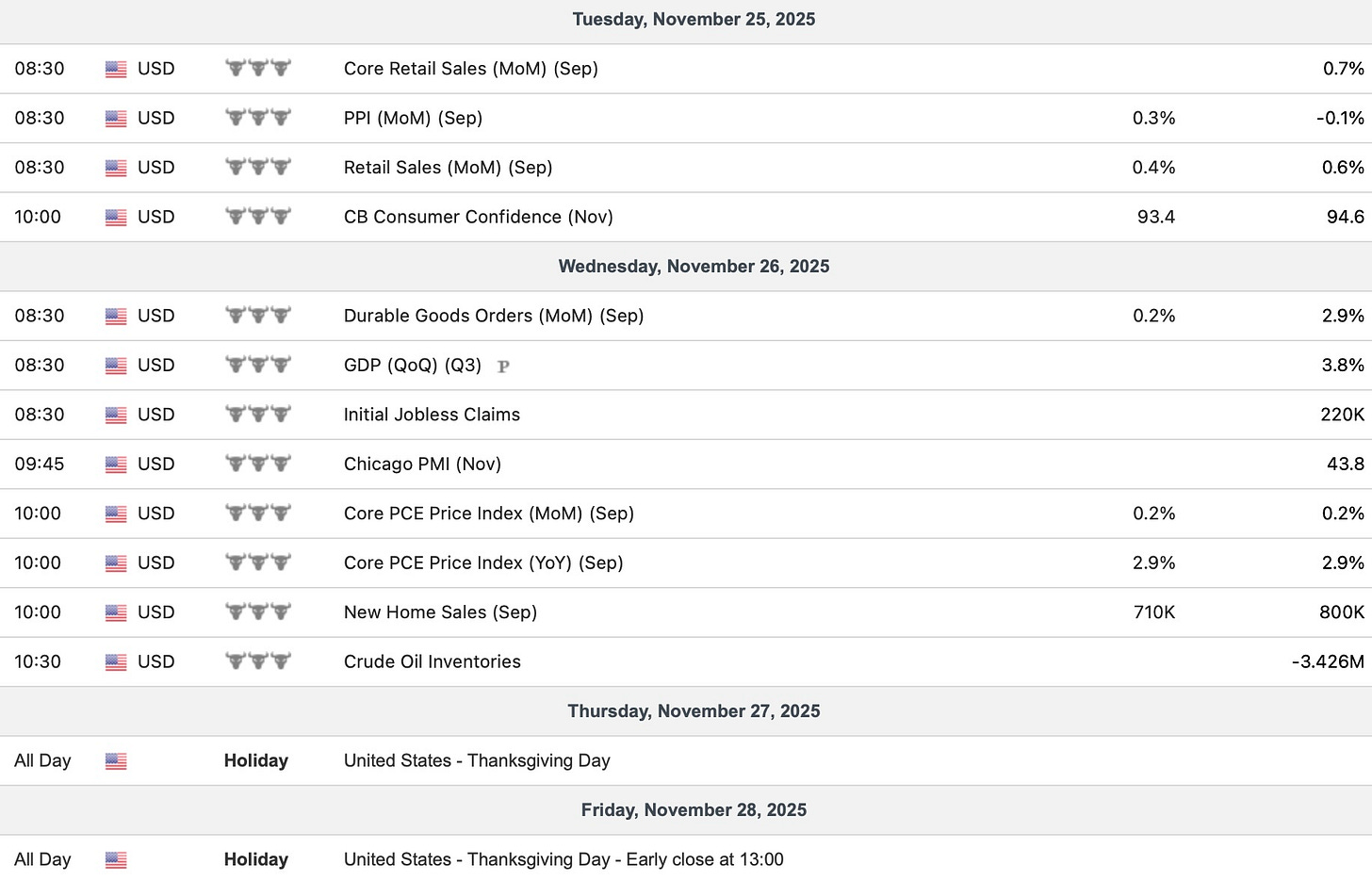Select the Wednesday, November 26, 2025 date header
The height and width of the screenshot is (881, 1372).
point(694,267)
